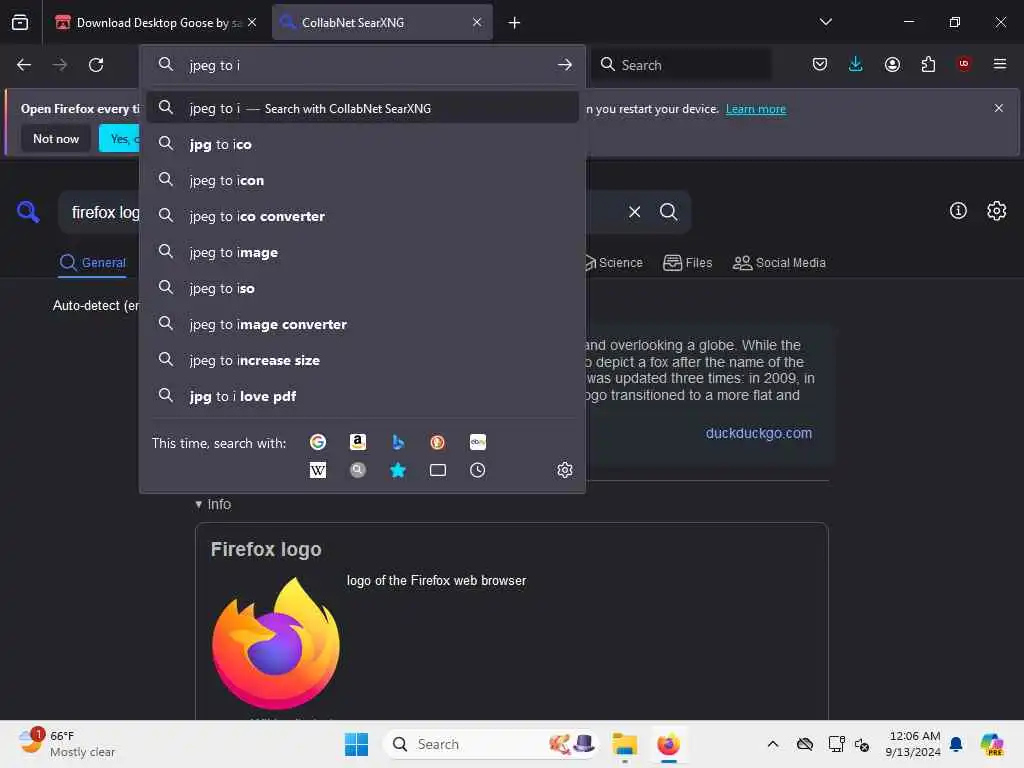Select the Science search category
The image size is (1024, 768).
613,263
